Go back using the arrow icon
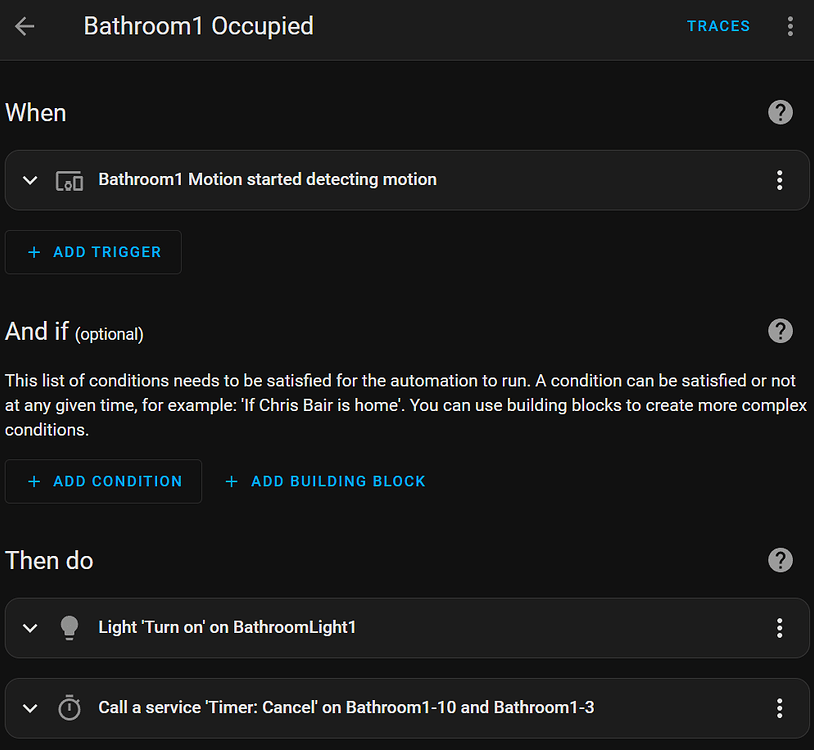Viewport: 814px width, 750px height. [25, 26]
